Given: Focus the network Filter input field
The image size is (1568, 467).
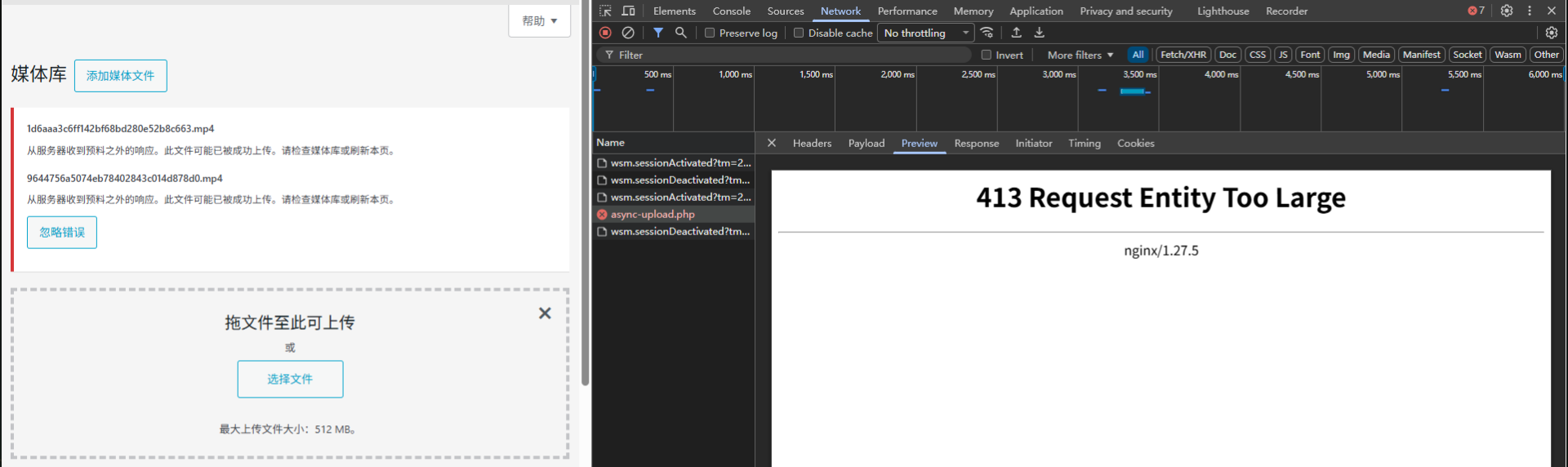Looking at the screenshot, I should [784, 55].
